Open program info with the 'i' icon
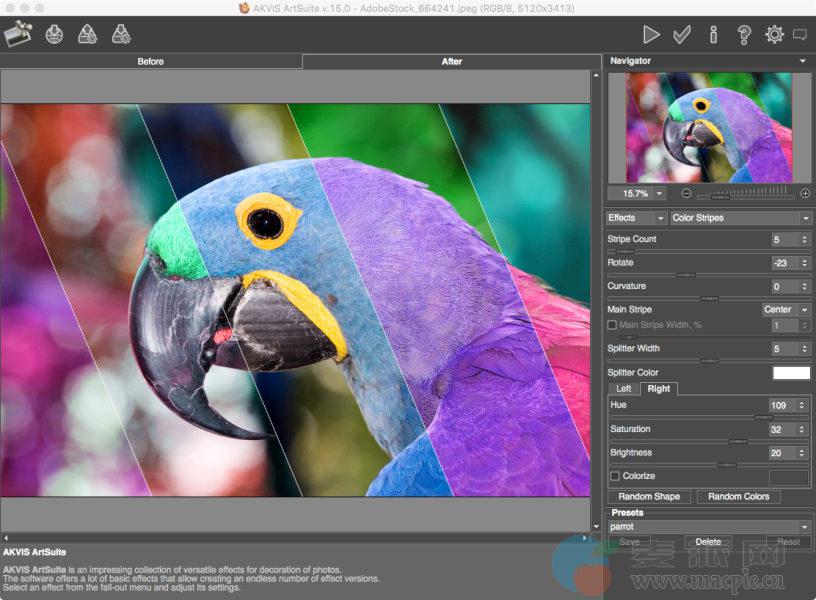 coord(713,35)
